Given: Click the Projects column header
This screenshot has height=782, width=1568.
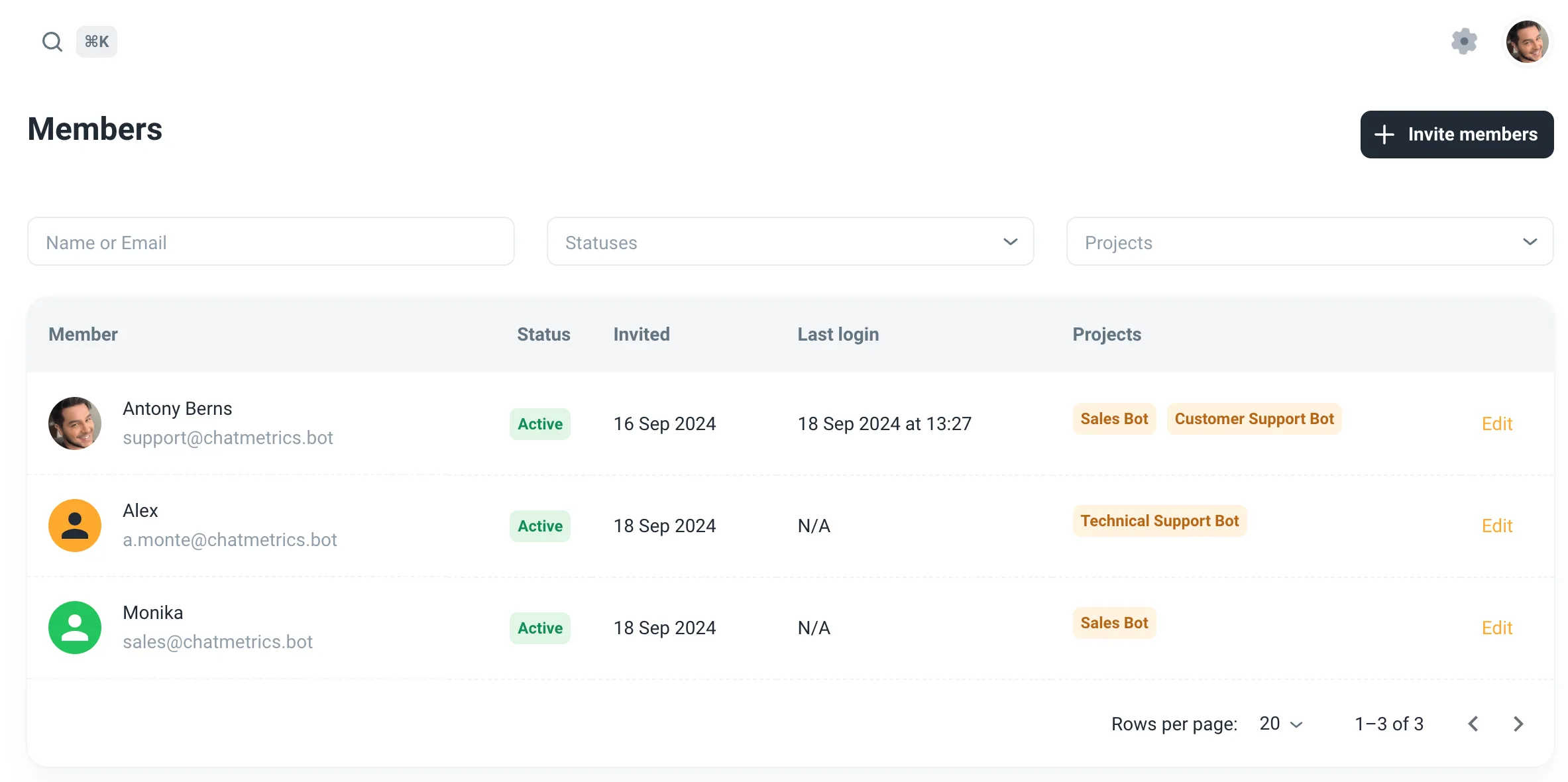Looking at the screenshot, I should tap(1107, 334).
